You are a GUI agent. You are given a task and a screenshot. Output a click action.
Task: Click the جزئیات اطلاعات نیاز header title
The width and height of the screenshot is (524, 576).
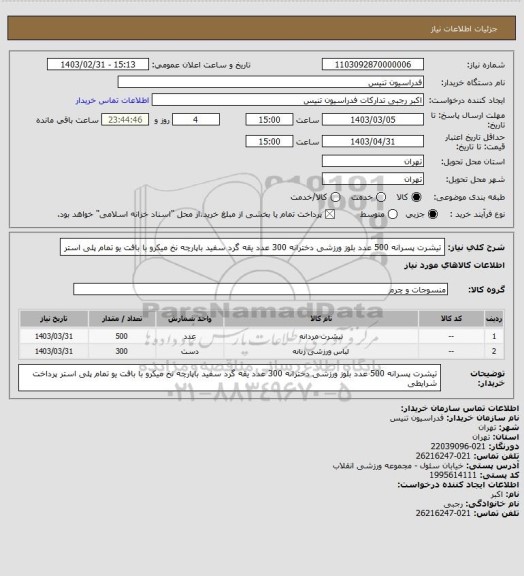click(464, 29)
